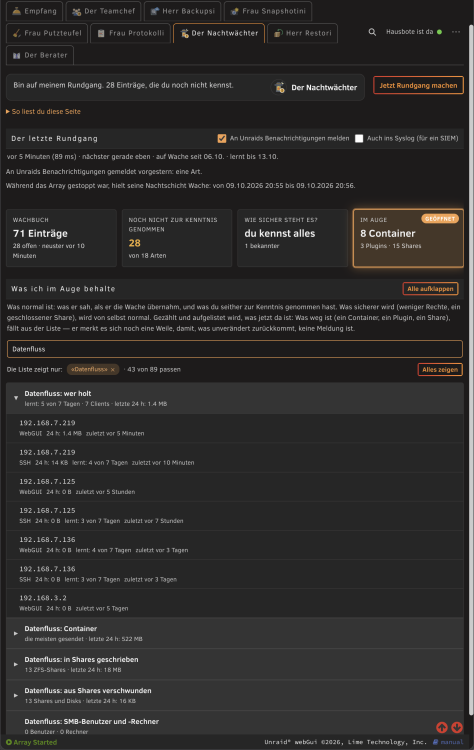Select the Der Nachtwächter tab
This screenshot has height=750, width=474.
click(x=219, y=33)
